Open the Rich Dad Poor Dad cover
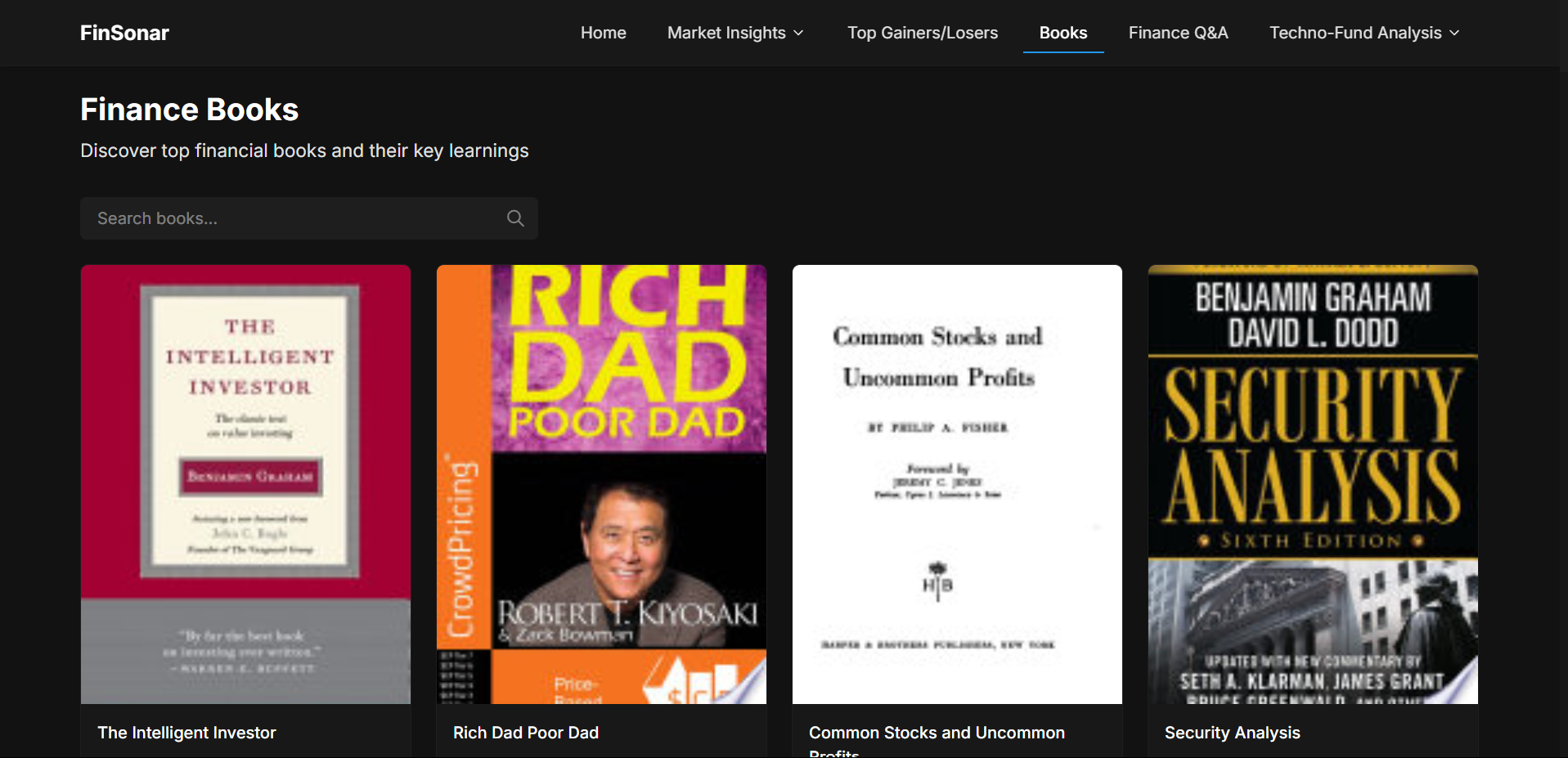The image size is (1568, 758). tap(601, 484)
